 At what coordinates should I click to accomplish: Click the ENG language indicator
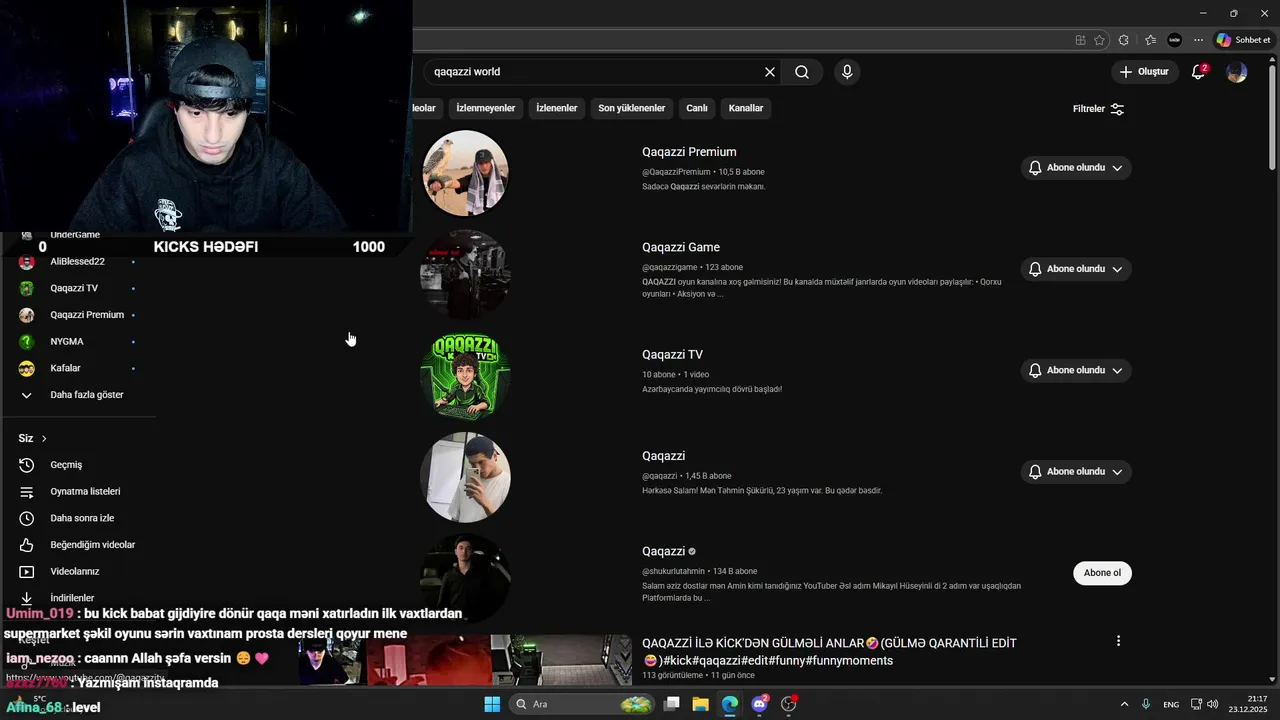coord(1170,705)
